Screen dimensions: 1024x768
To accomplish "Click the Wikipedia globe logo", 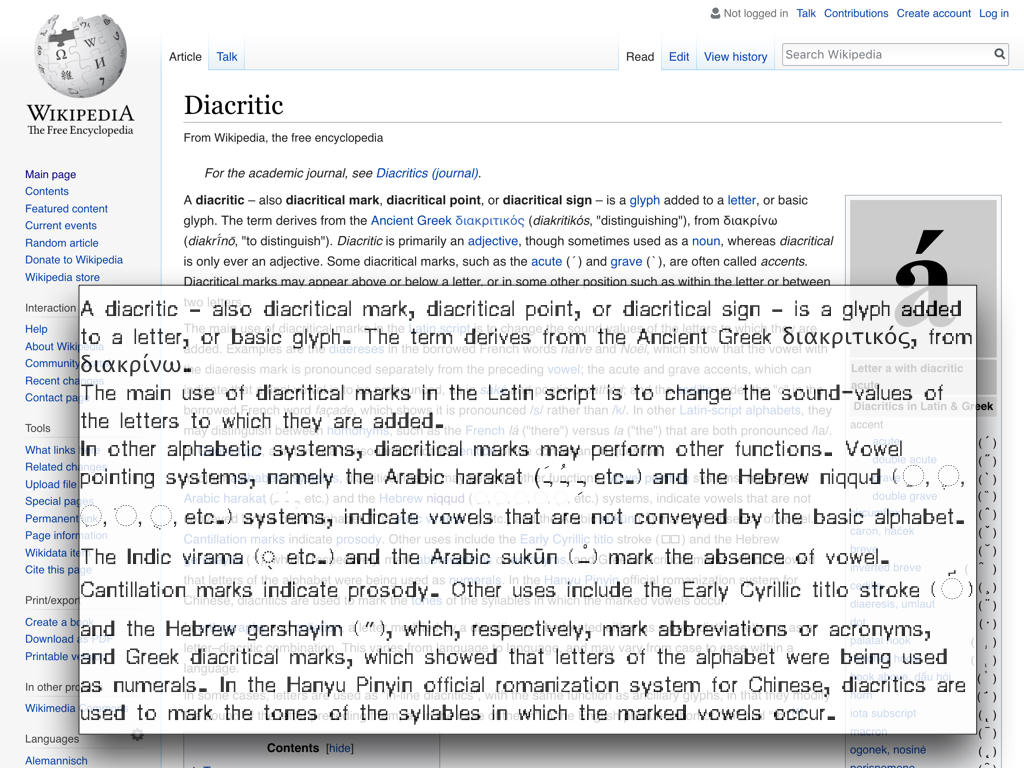I will pyautogui.click(x=80, y=55).
